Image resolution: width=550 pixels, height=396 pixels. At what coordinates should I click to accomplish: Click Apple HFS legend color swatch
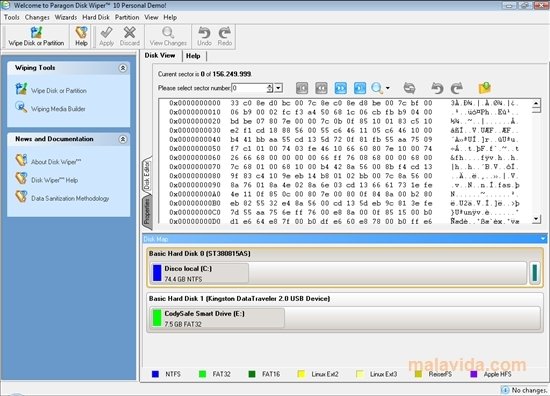(x=474, y=374)
